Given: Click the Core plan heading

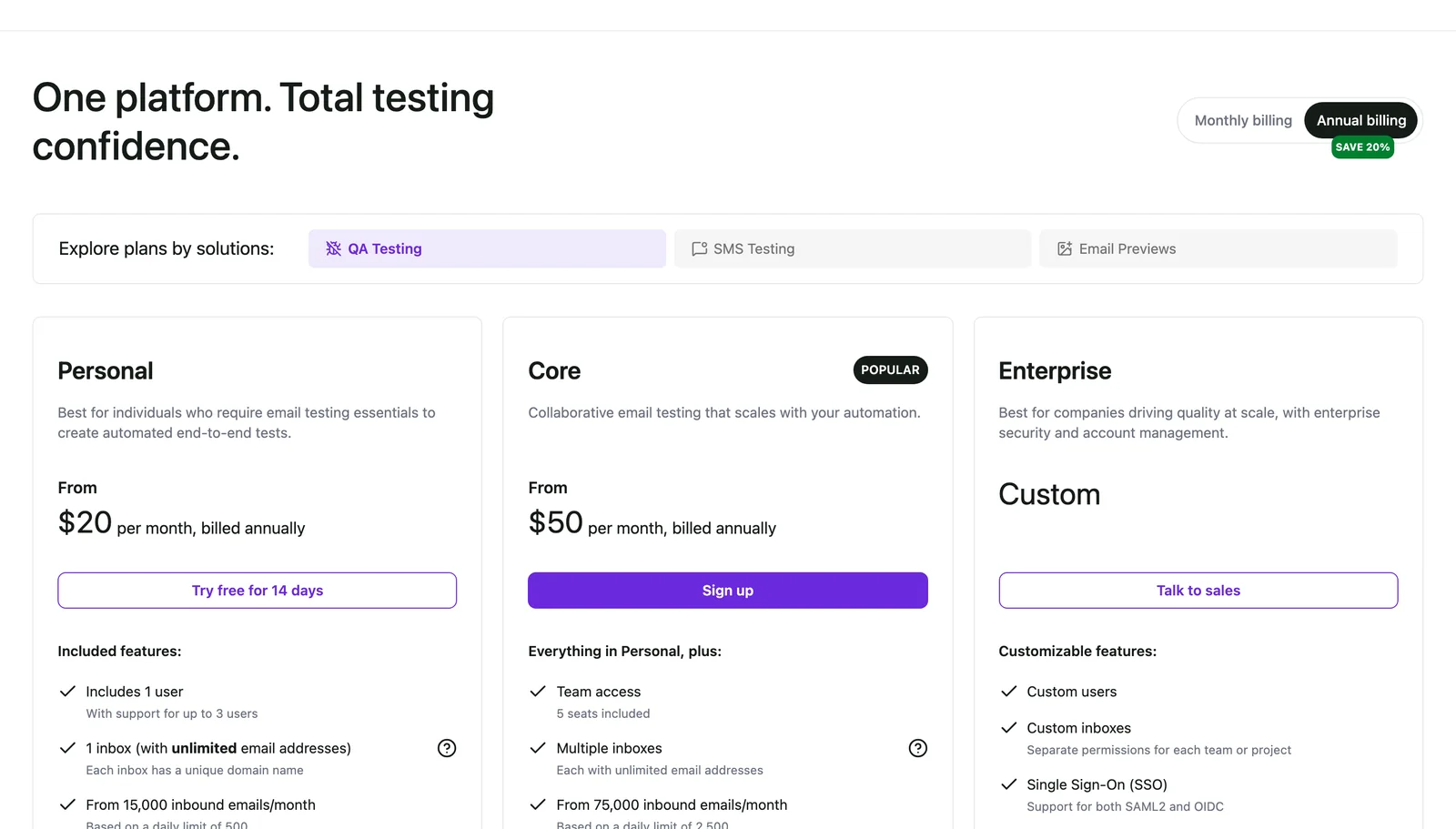Looking at the screenshot, I should point(554,371).
